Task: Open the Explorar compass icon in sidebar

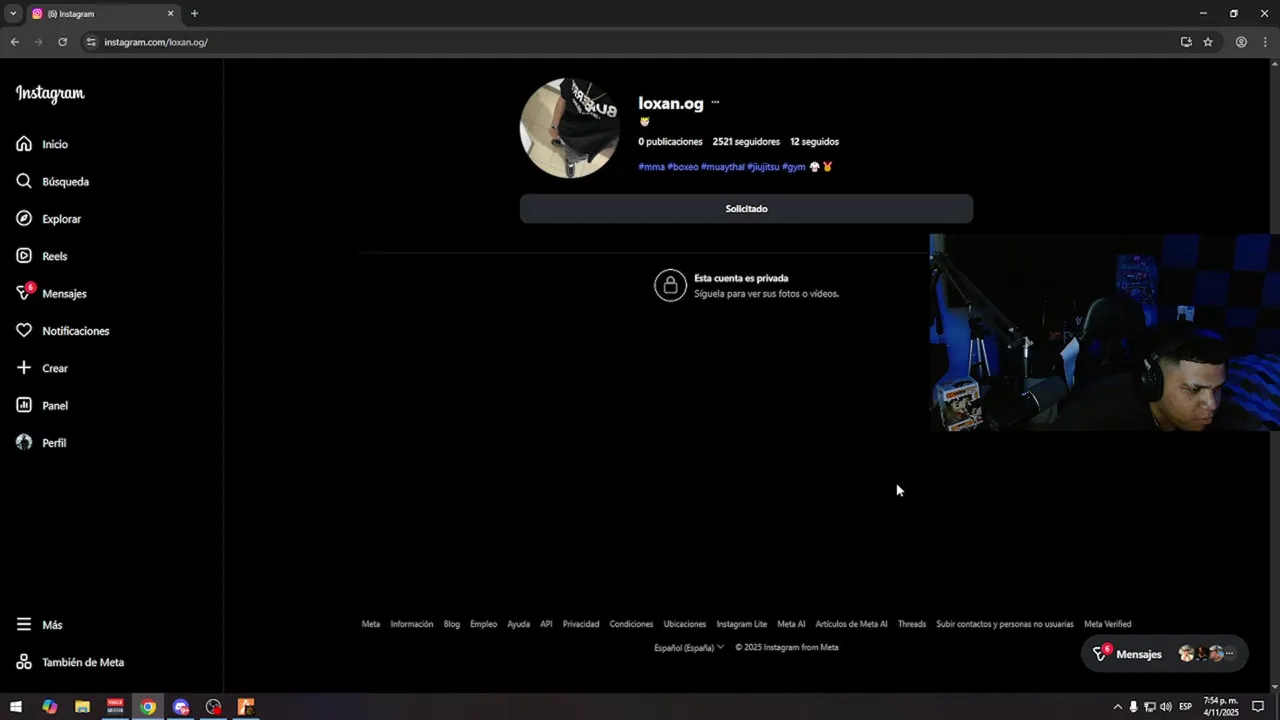Action: coord(24,218)
